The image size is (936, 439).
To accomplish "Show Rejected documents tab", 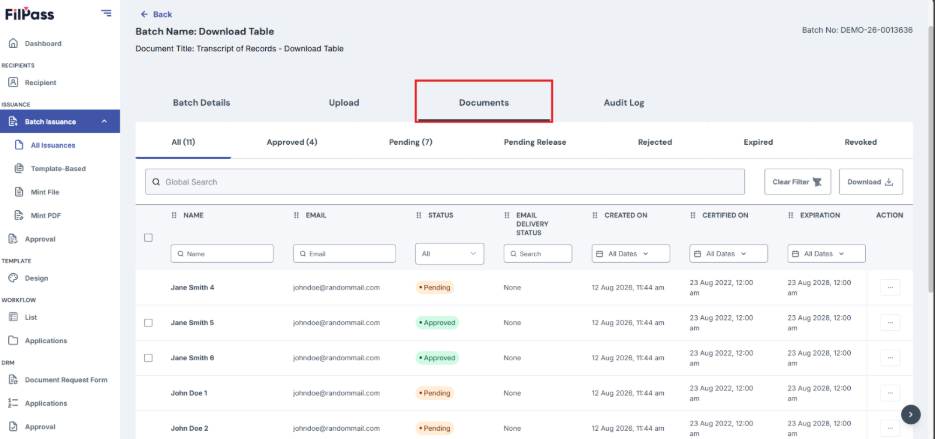I will click(655, 142).
